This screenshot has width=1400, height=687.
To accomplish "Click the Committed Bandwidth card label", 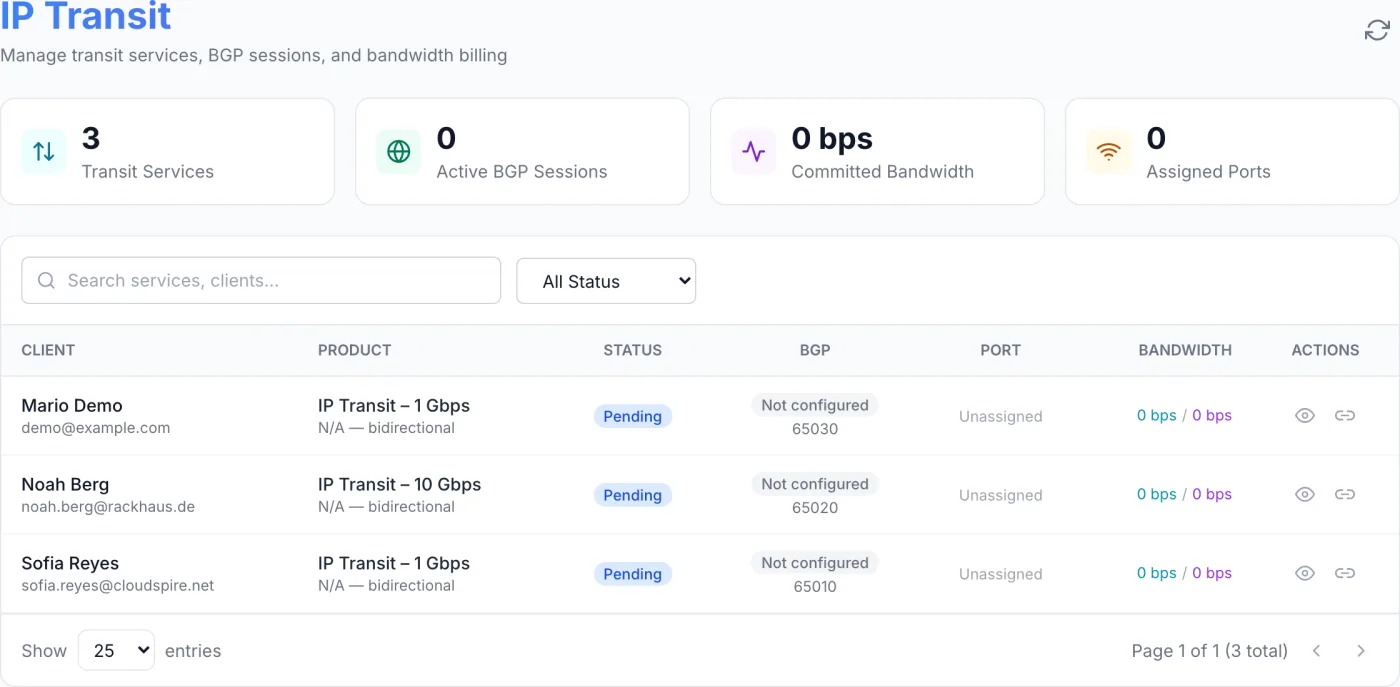I will point(883,172).
